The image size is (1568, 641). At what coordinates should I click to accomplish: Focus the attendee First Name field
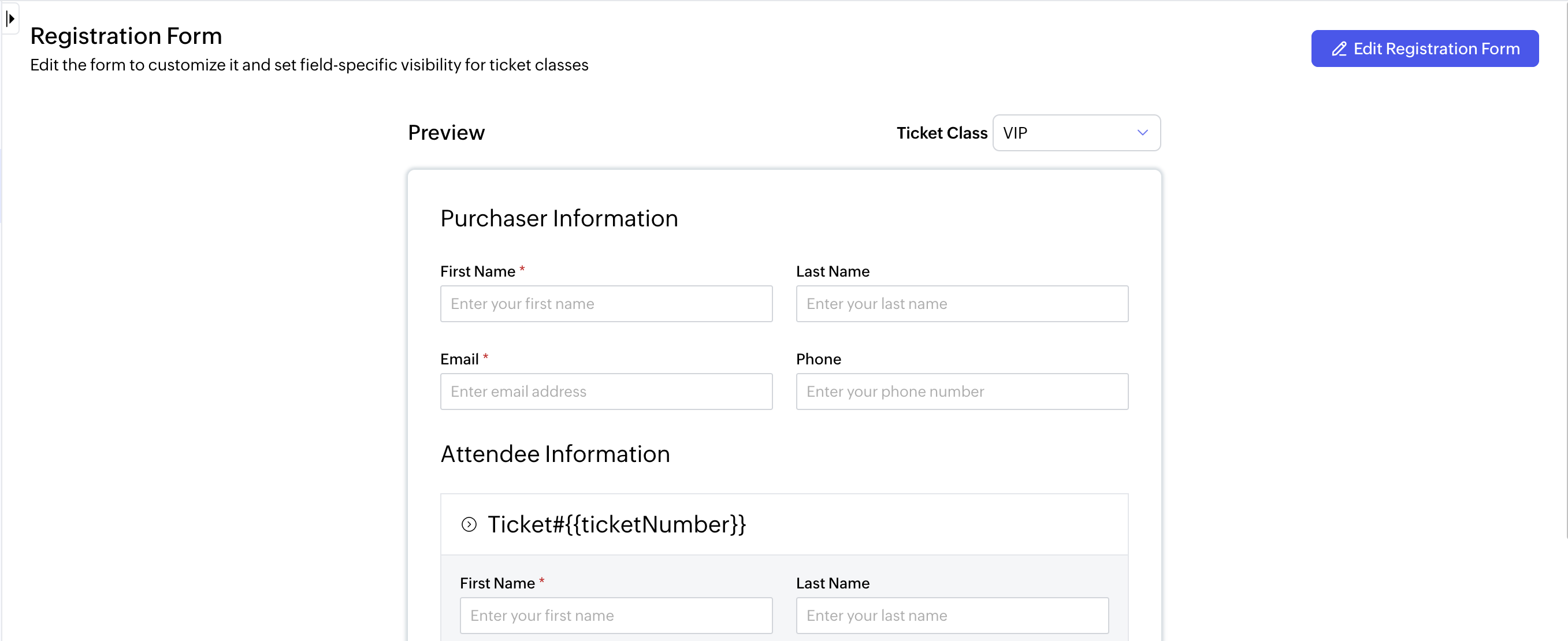click(616, 616)
